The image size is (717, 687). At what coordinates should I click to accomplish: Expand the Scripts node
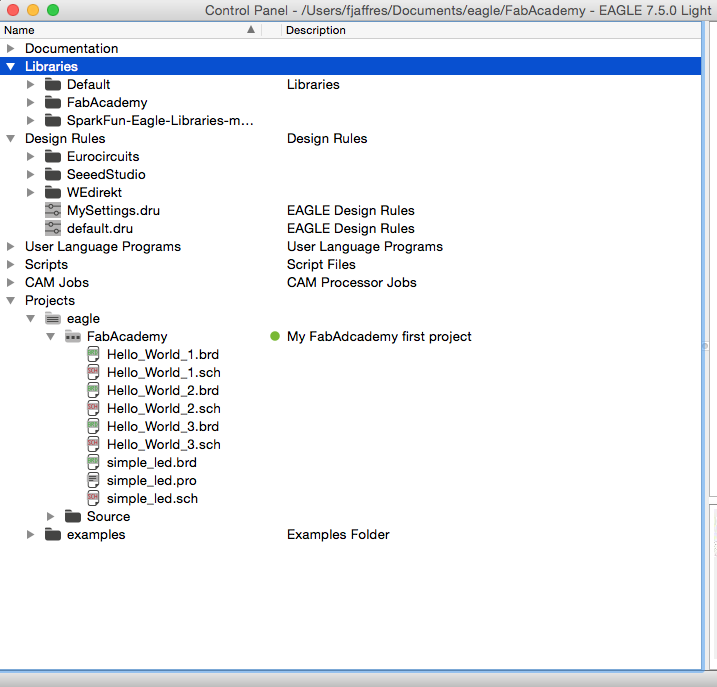(x=11, y=264)
